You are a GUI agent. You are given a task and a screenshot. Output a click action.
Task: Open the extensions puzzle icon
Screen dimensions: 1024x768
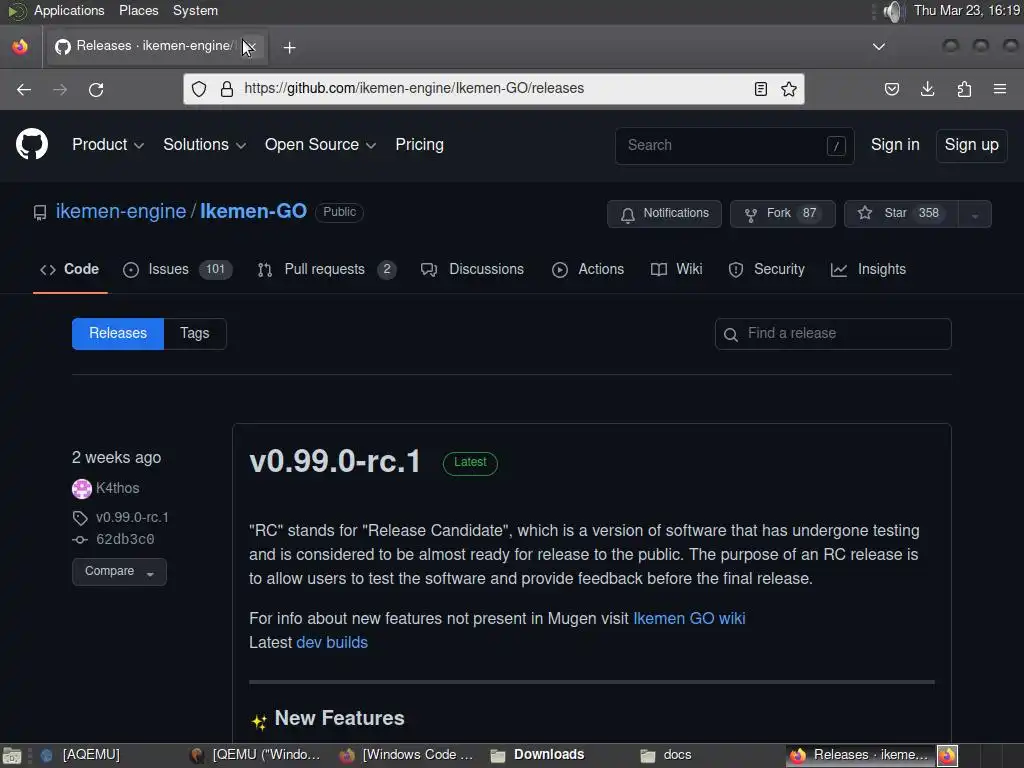964,89
